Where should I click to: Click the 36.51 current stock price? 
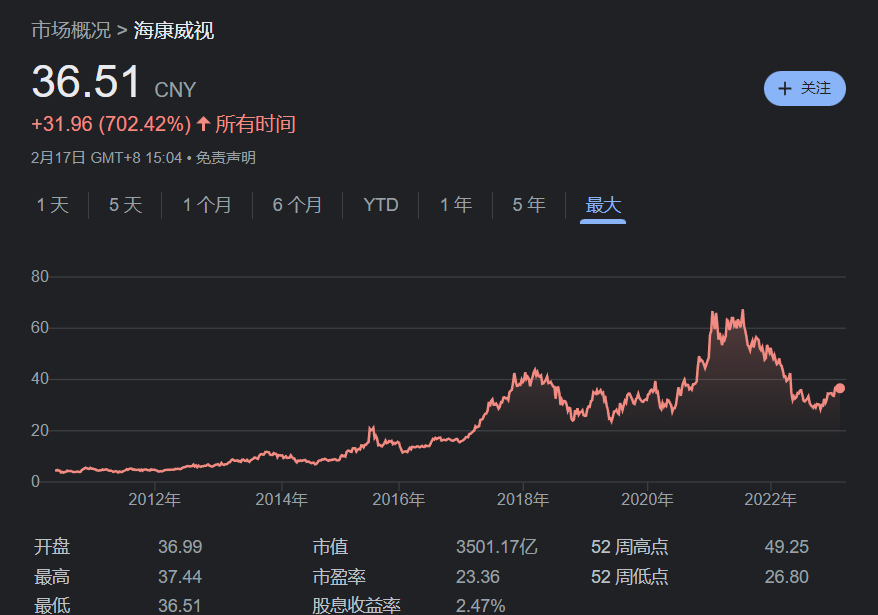click(x=86, y=82)
